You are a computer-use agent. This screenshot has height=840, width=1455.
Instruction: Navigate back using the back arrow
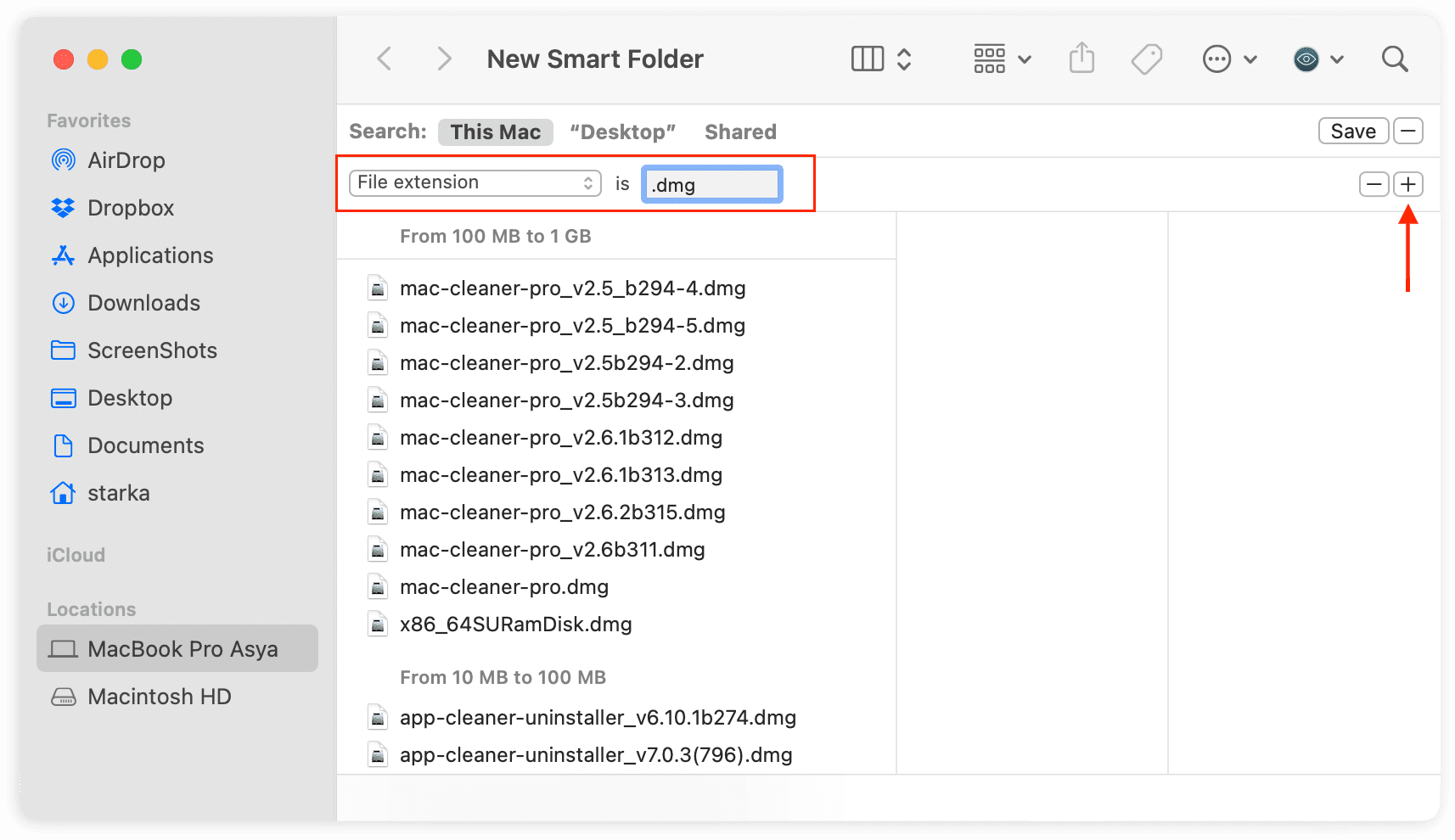385,59
